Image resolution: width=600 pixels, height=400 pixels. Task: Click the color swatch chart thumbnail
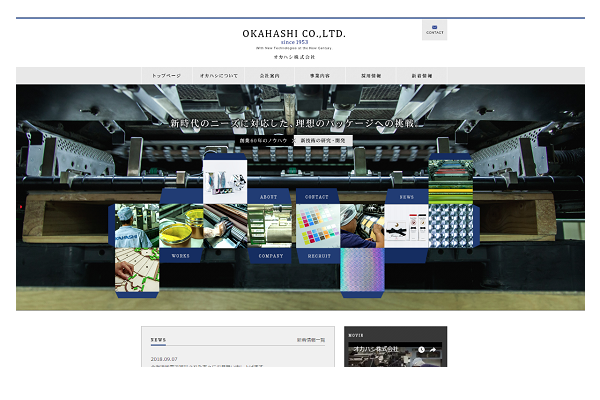[x=317, y=226]
